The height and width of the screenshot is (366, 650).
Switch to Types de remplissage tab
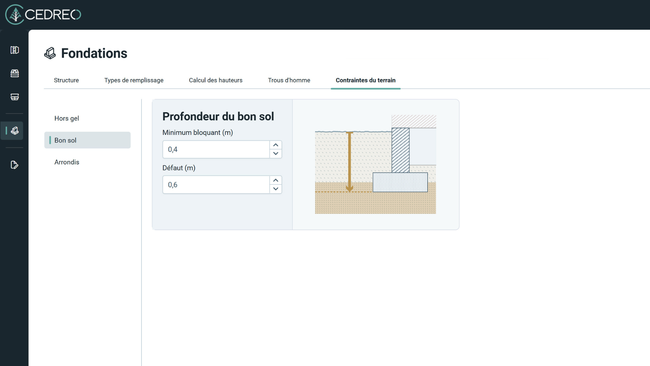[134, 80]
